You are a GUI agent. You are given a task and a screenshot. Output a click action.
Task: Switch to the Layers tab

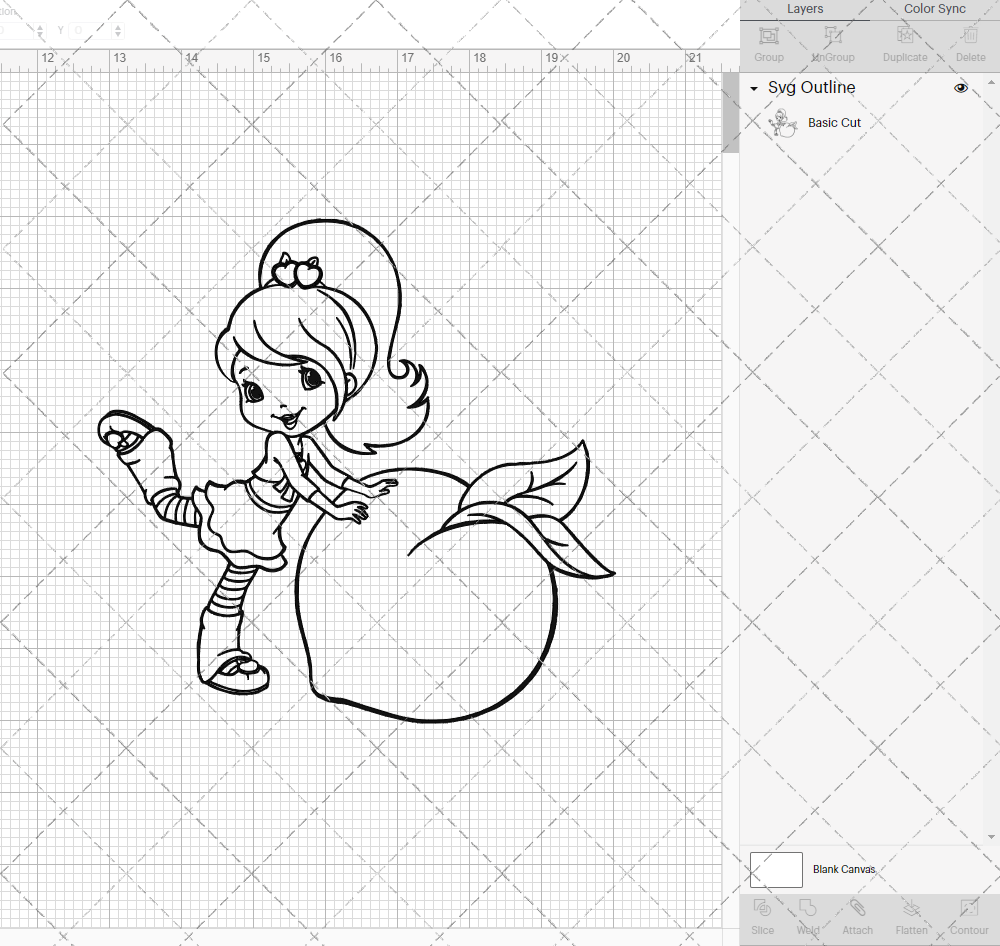coord(804,9)
